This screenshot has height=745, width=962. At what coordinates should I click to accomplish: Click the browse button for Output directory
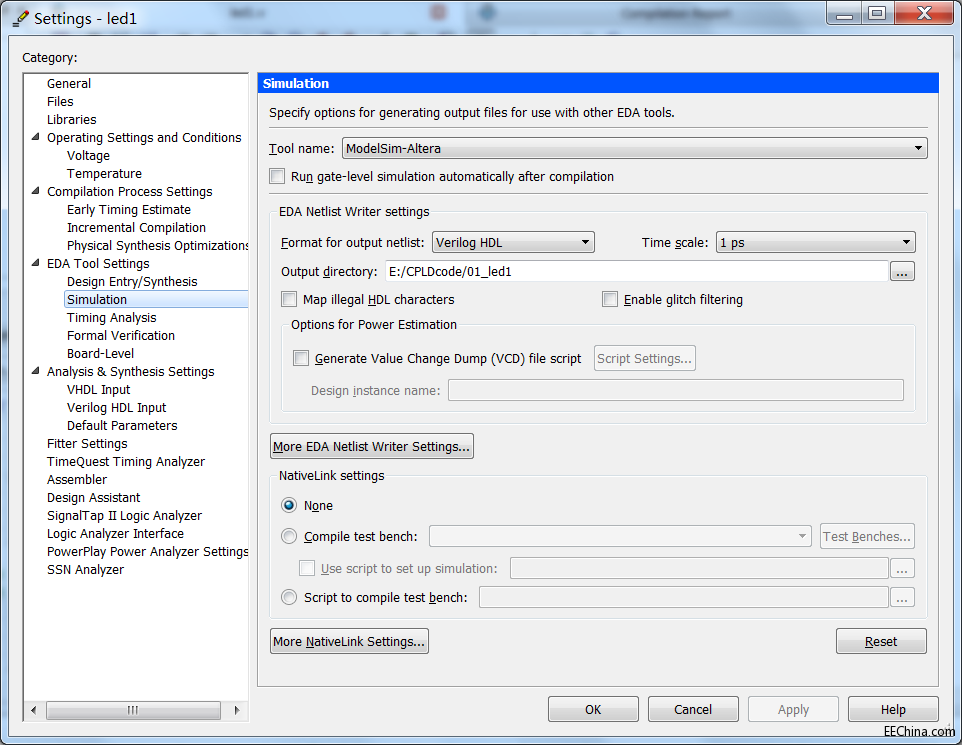coord(902,272)
